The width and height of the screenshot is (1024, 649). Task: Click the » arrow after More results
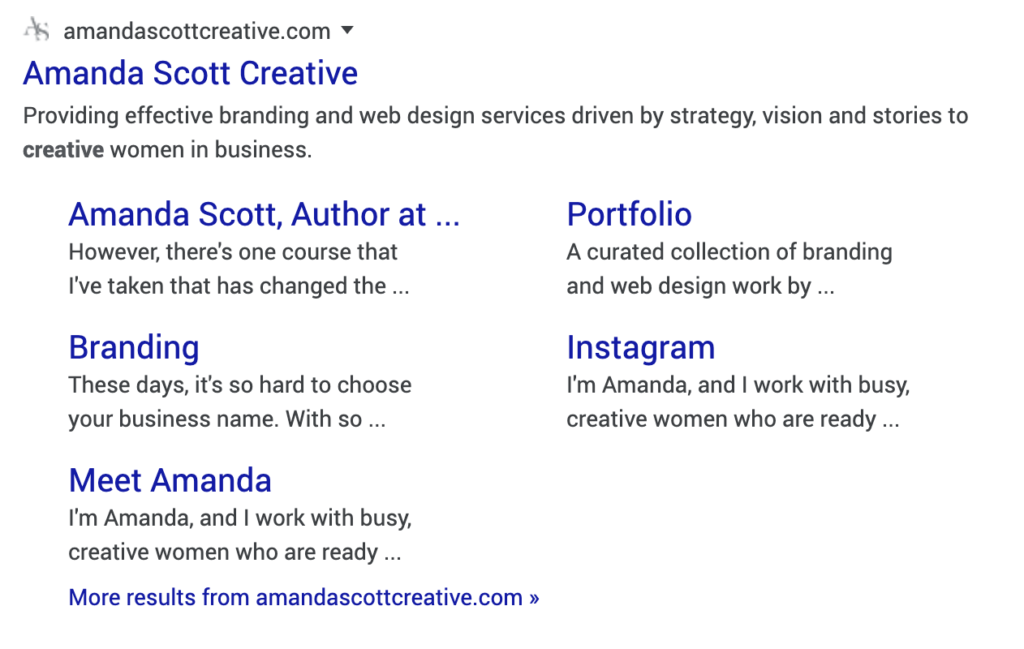(x=534, y=598)
